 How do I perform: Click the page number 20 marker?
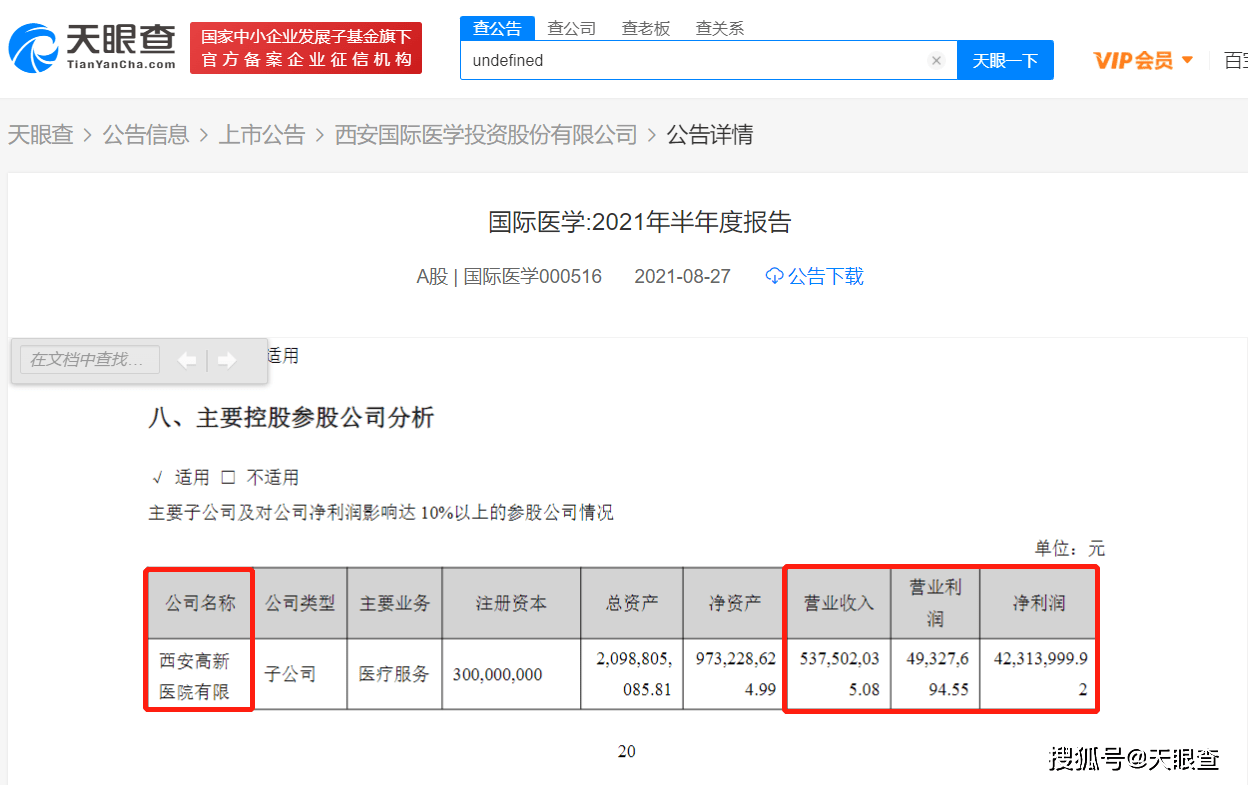(x=627, y=751)
